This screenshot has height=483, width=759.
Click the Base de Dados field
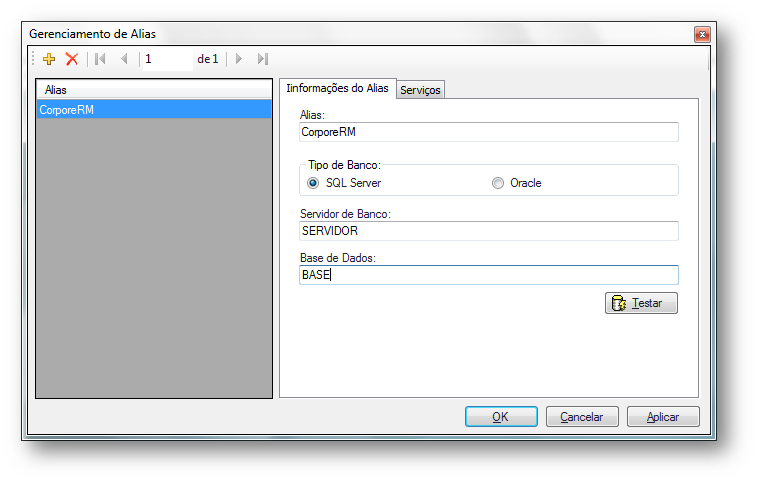click(488, 275)
